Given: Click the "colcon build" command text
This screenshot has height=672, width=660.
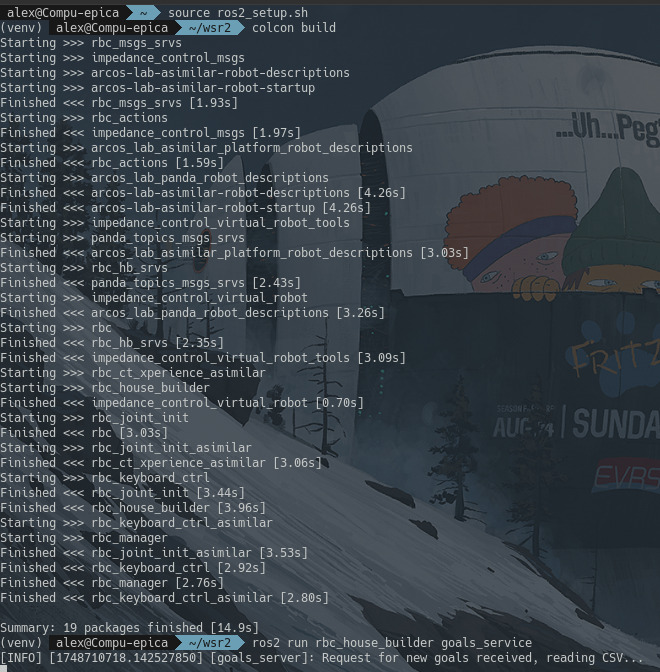Looking at the screenshot, I should tap(294, 28).
